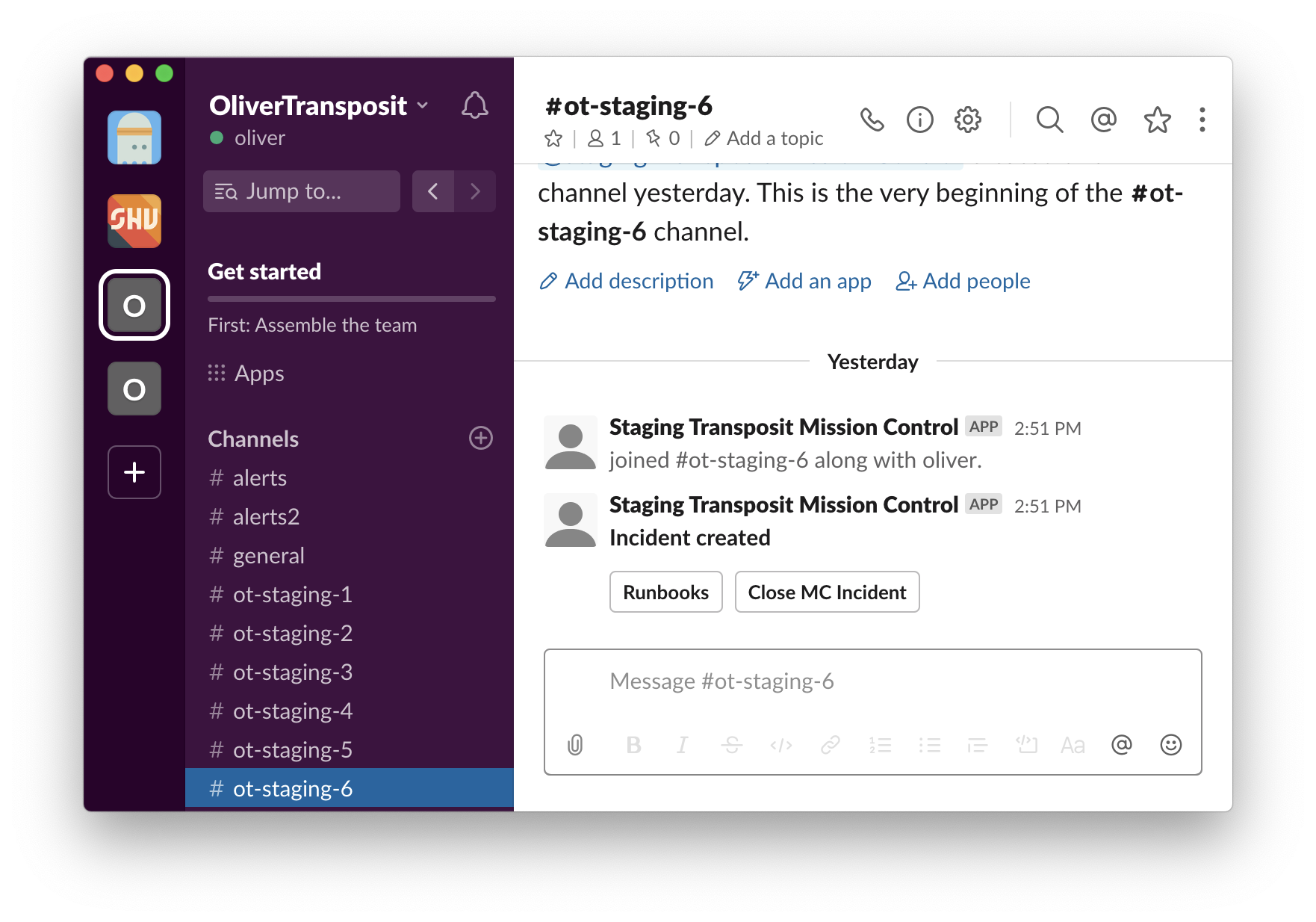Open the Channels browser heading
1316x922 pixels.
point(253,439)
